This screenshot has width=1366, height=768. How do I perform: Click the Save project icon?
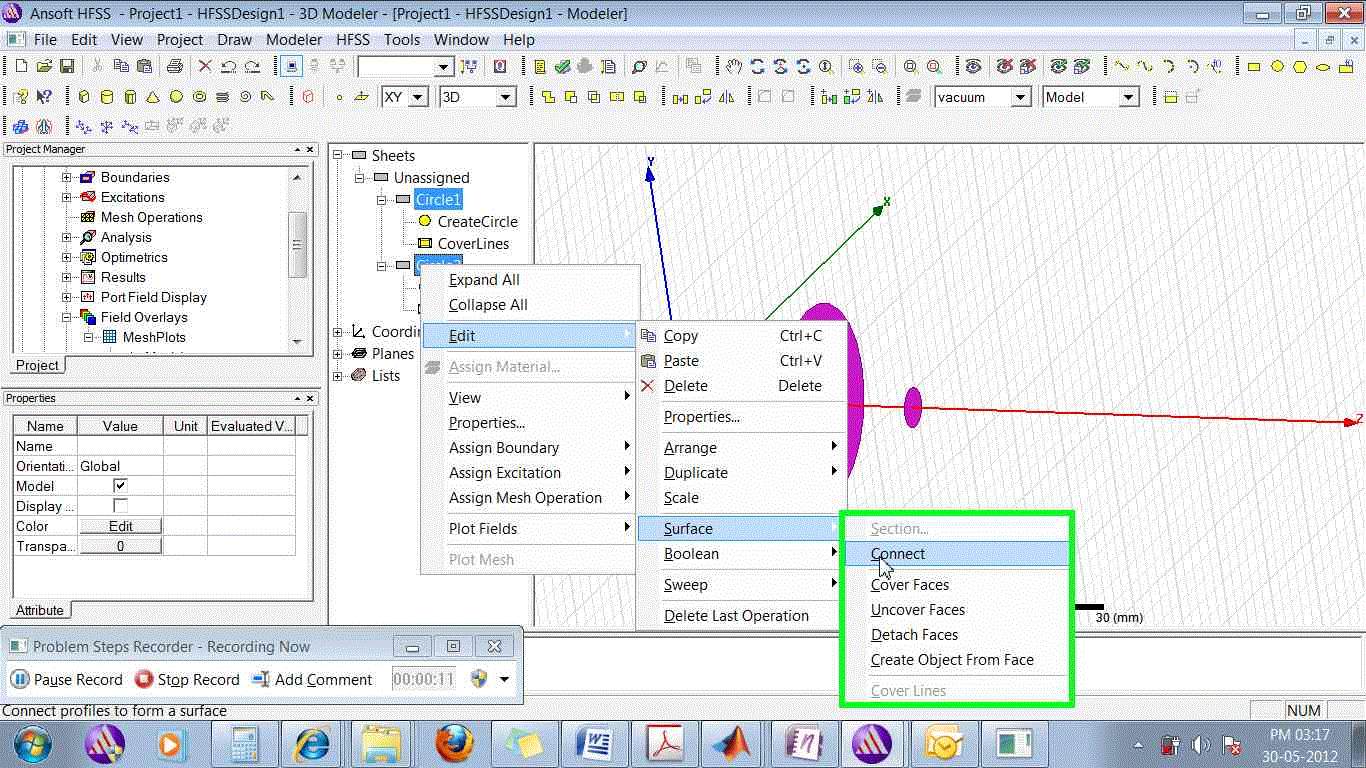click(67, 67)
